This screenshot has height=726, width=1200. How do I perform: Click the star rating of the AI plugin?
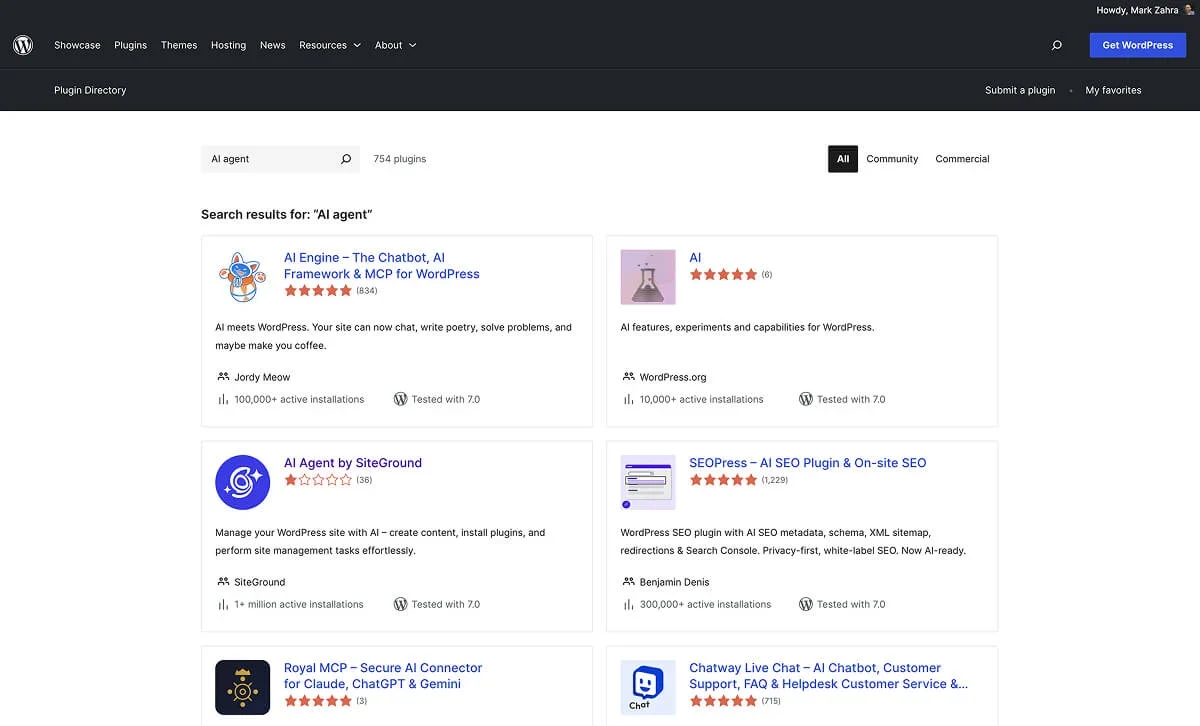click(x=723, y=274)
